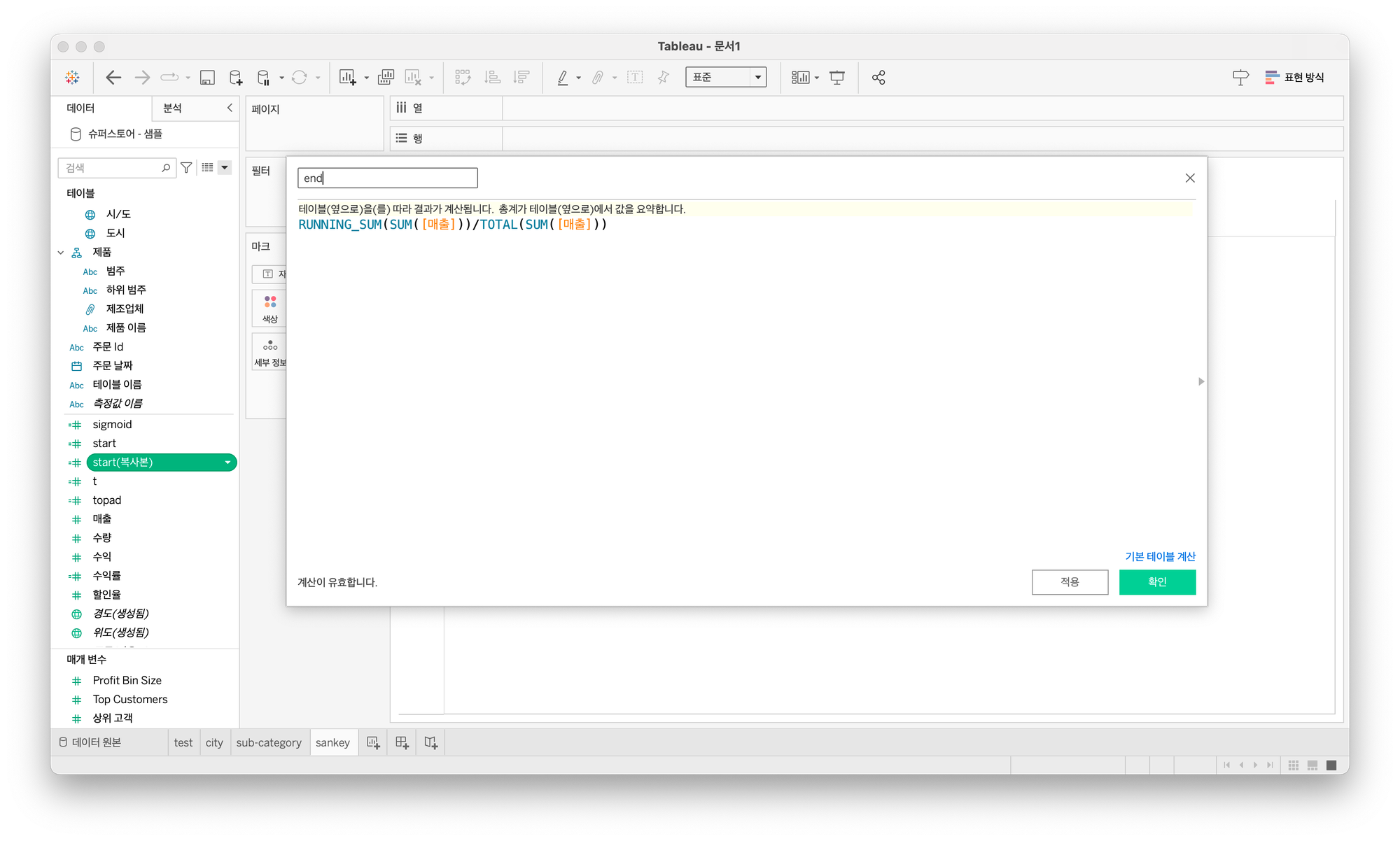This screenshot has height=841, width=1400.
Task: Open the 표현 방식 Show Me panel
Action: (x=1295, y=78)
